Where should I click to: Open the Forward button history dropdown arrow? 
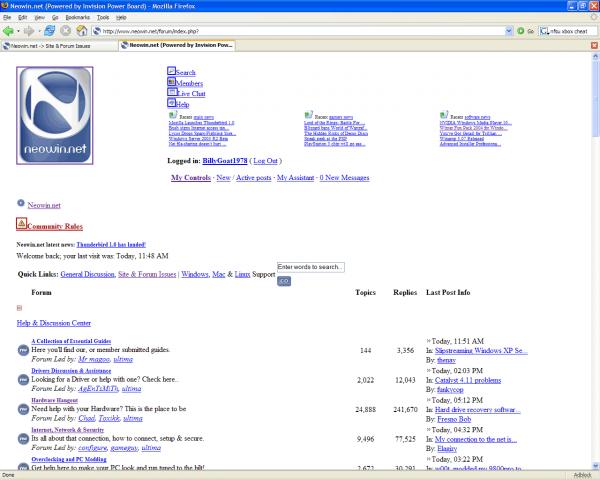(x=39, y=31)
